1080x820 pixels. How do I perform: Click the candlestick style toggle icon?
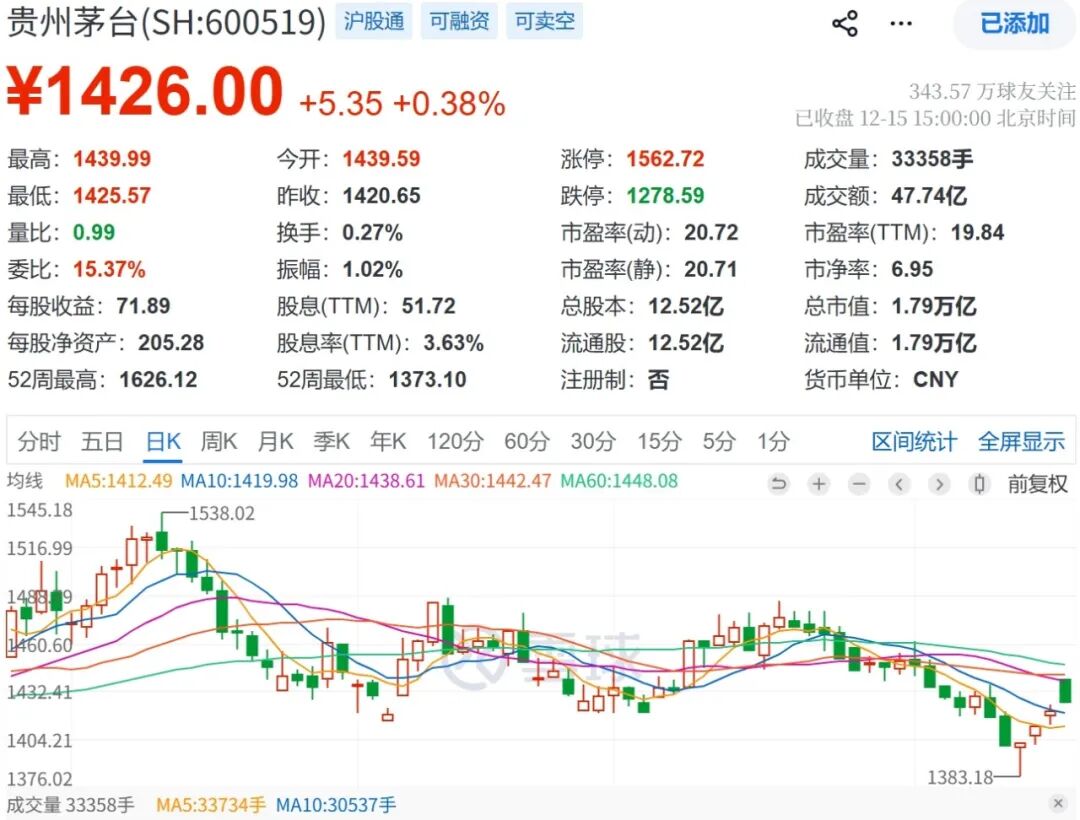coord(979,484)
